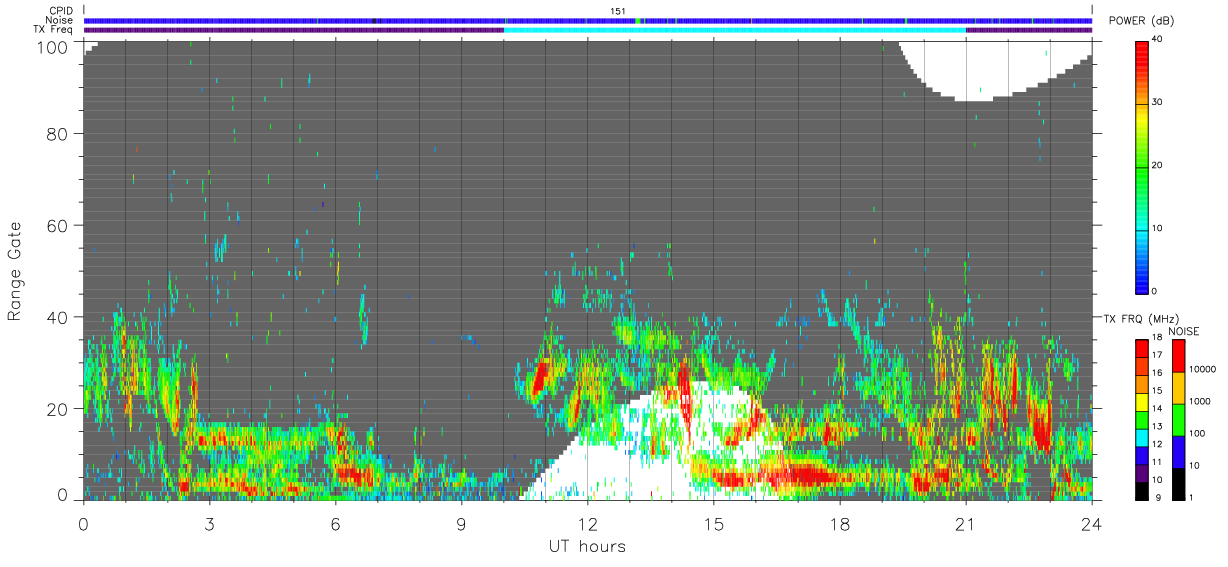Click the Range Gate axis title
Image resolution: width=1228 pixels, height=567 pixels.
click(x=16, y=271)
